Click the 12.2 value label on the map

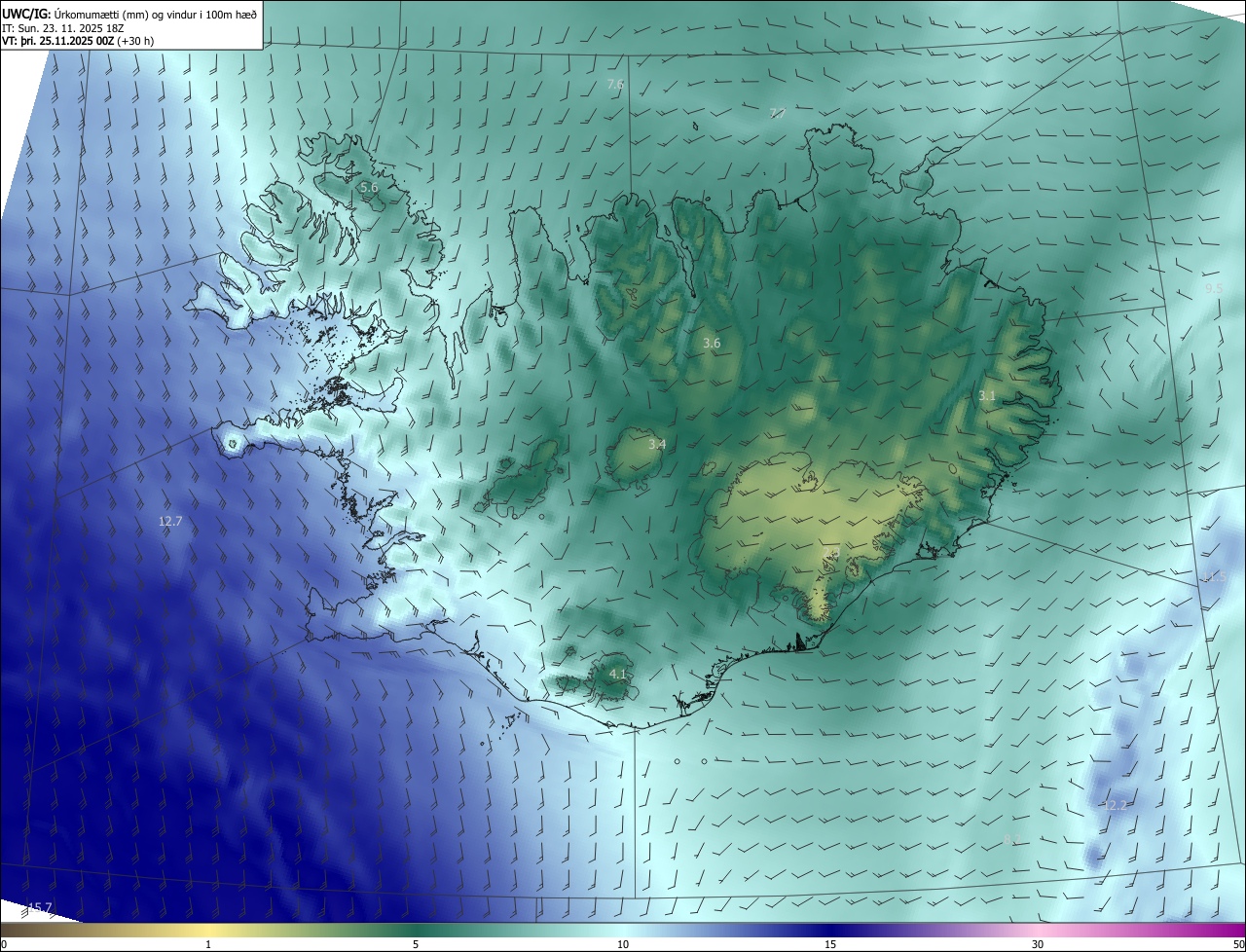click(1115, 805)
